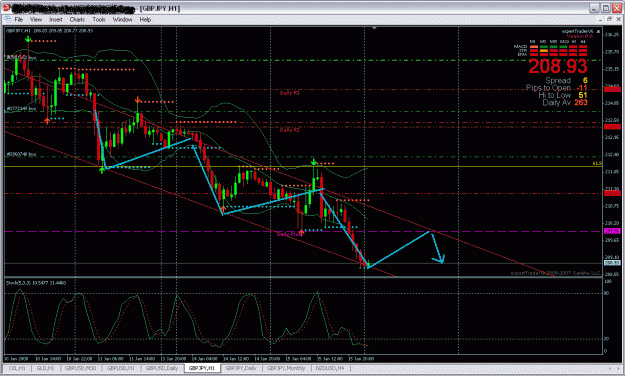Viewport: 625px width, 376px height.
Task: Open the File menu
Action: 18,20
